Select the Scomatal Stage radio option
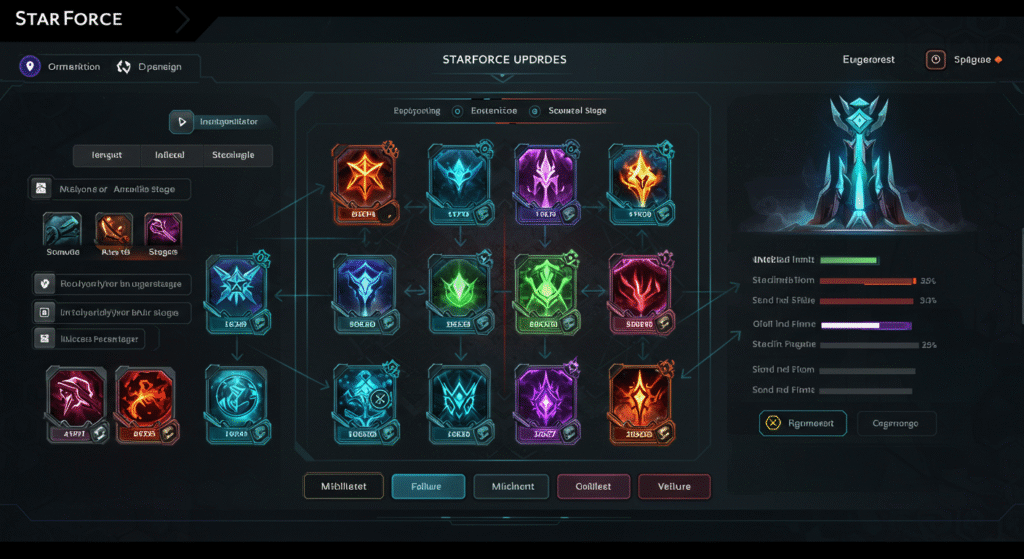Screen dimensions: 1024x559 click(x=534, y=111)
